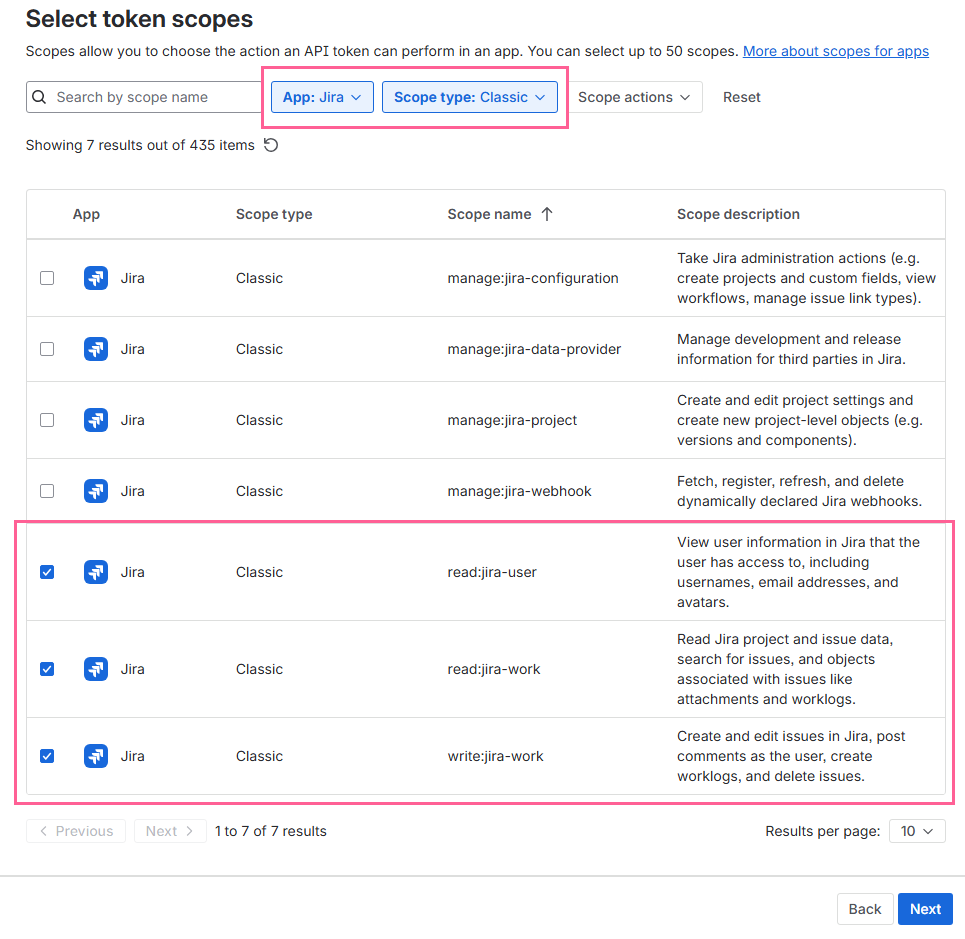Click Jira icon in read:jira-user row
This screenshot has width=965, height=939.
coord(96,572)
